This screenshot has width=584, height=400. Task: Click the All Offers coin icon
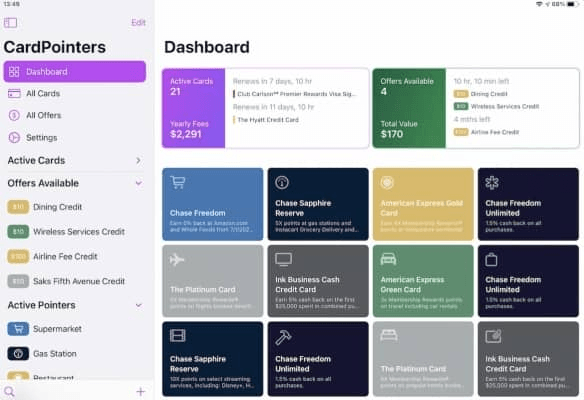click(14, 115)
